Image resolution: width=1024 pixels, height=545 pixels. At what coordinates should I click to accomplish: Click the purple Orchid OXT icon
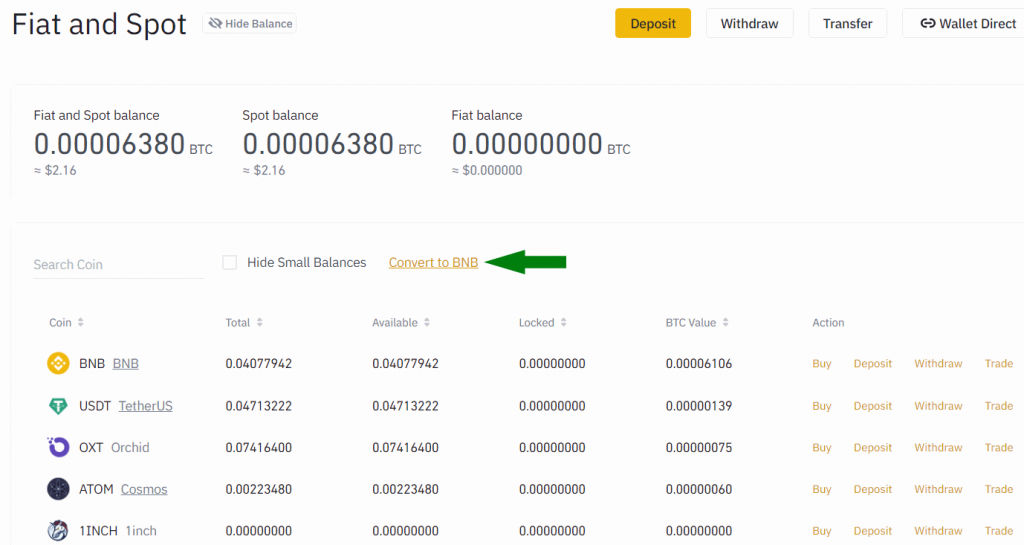(x=58, y=448)
